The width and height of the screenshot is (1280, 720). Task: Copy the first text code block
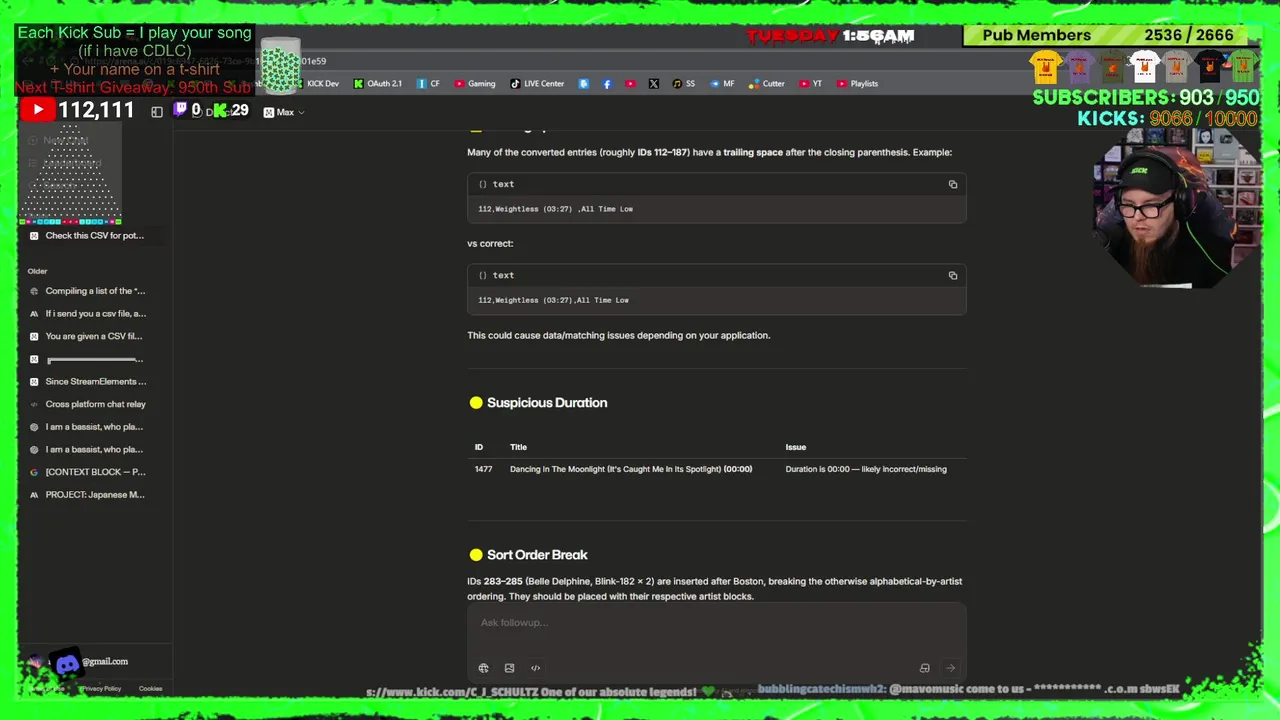point(953,184)
